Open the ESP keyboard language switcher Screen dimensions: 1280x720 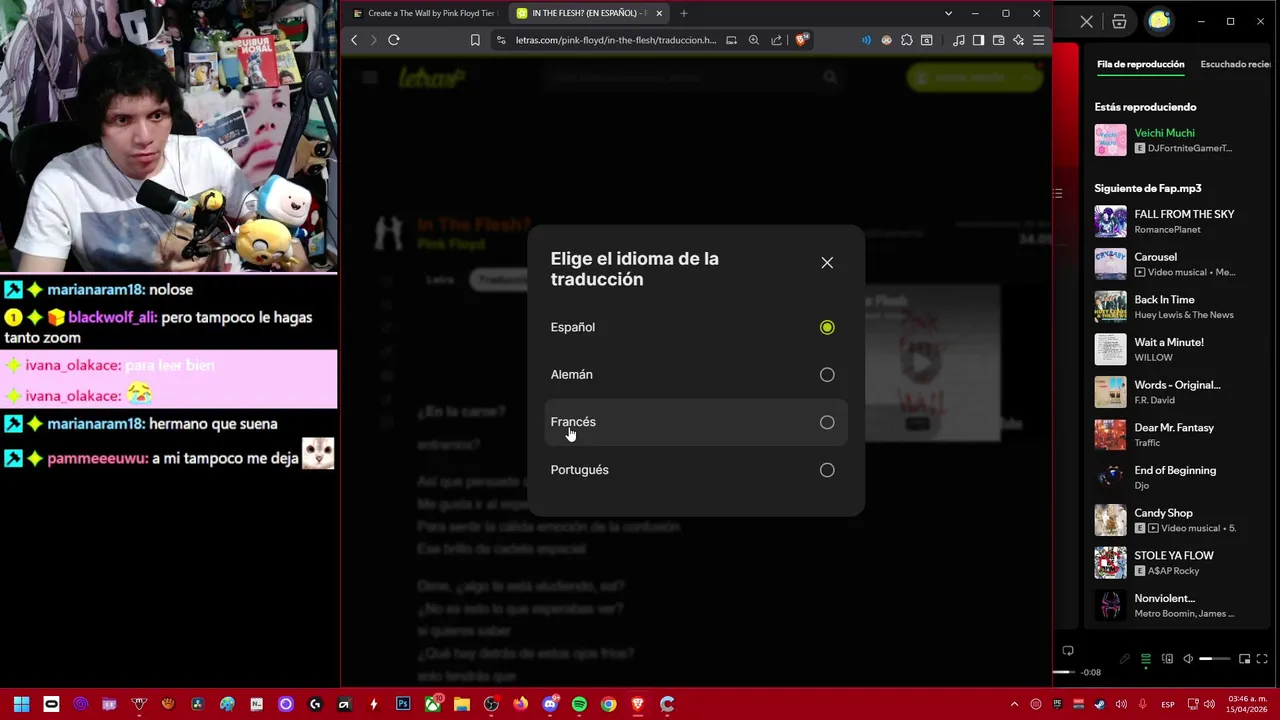(1168, 705)
